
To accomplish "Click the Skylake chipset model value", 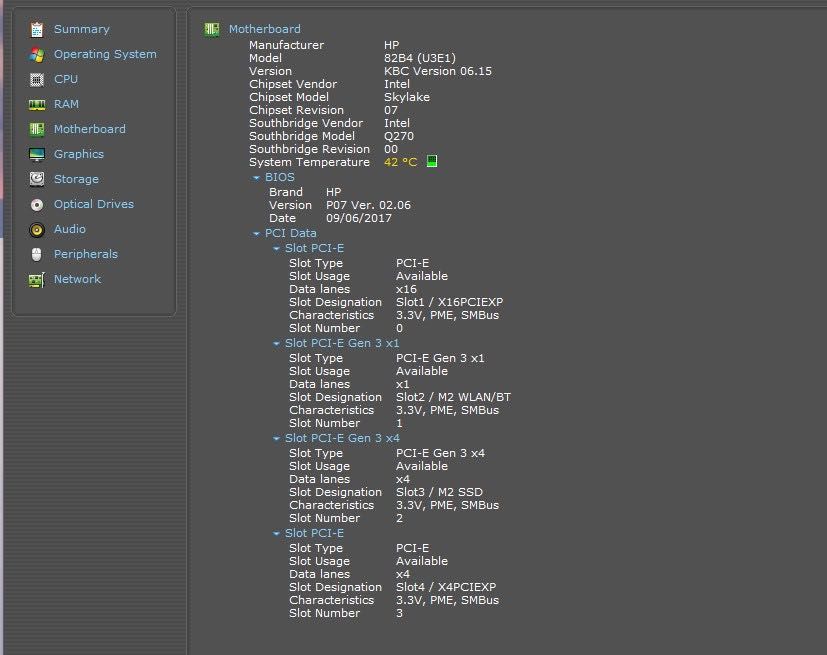I will tap(407, 97).
